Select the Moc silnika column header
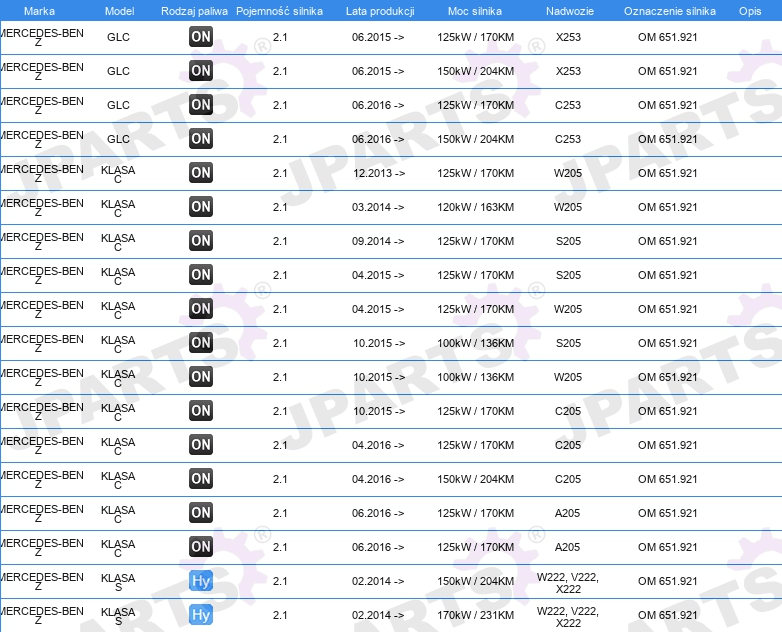This screenshot has width=782, height=632. [x=475, y=11]
